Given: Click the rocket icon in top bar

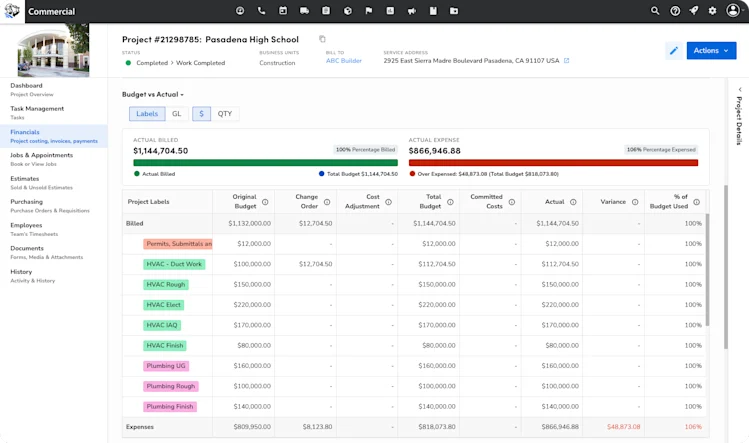Looking at the screenshot, I should click(x=694, y=11).
